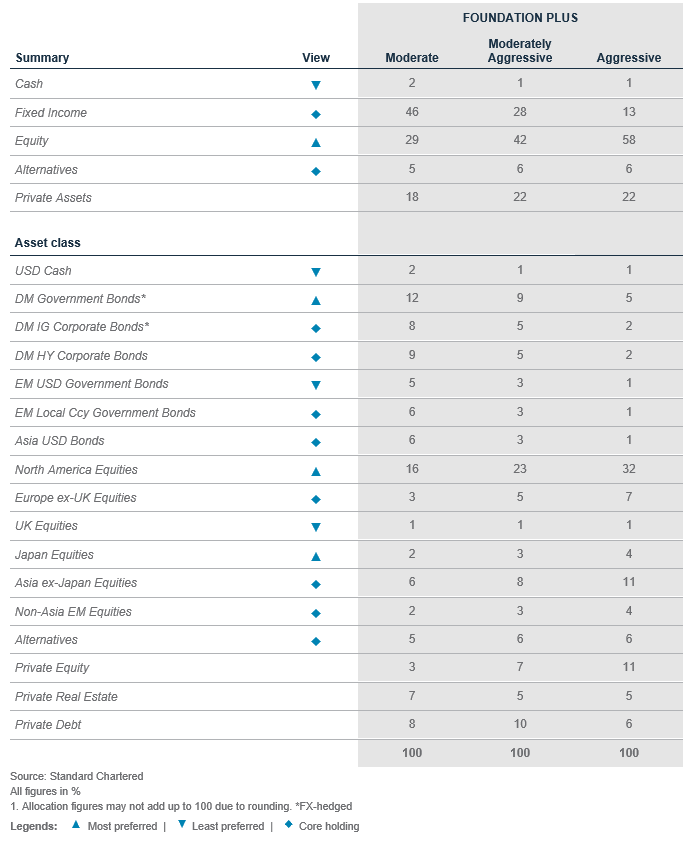
Task: Click the Source: Standard Chartered text
Action: [77, 776]
